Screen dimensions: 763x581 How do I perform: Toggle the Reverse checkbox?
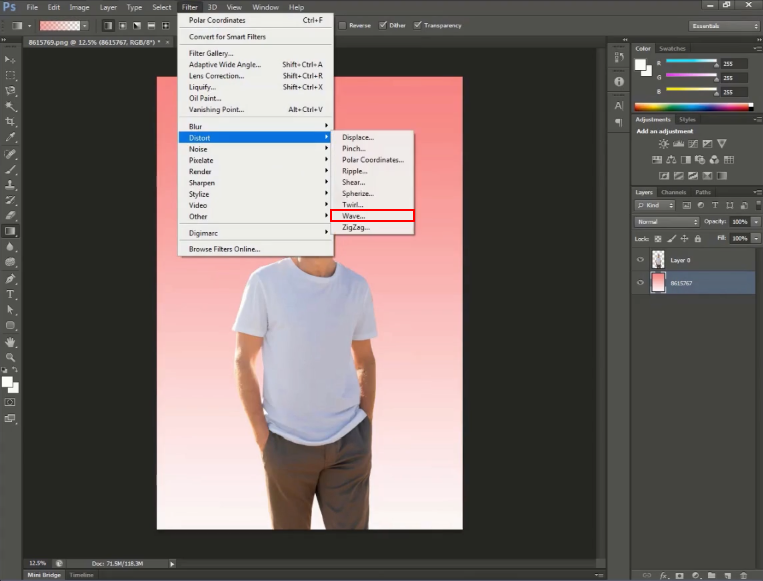pyautogui.click(x=343, y=25)
